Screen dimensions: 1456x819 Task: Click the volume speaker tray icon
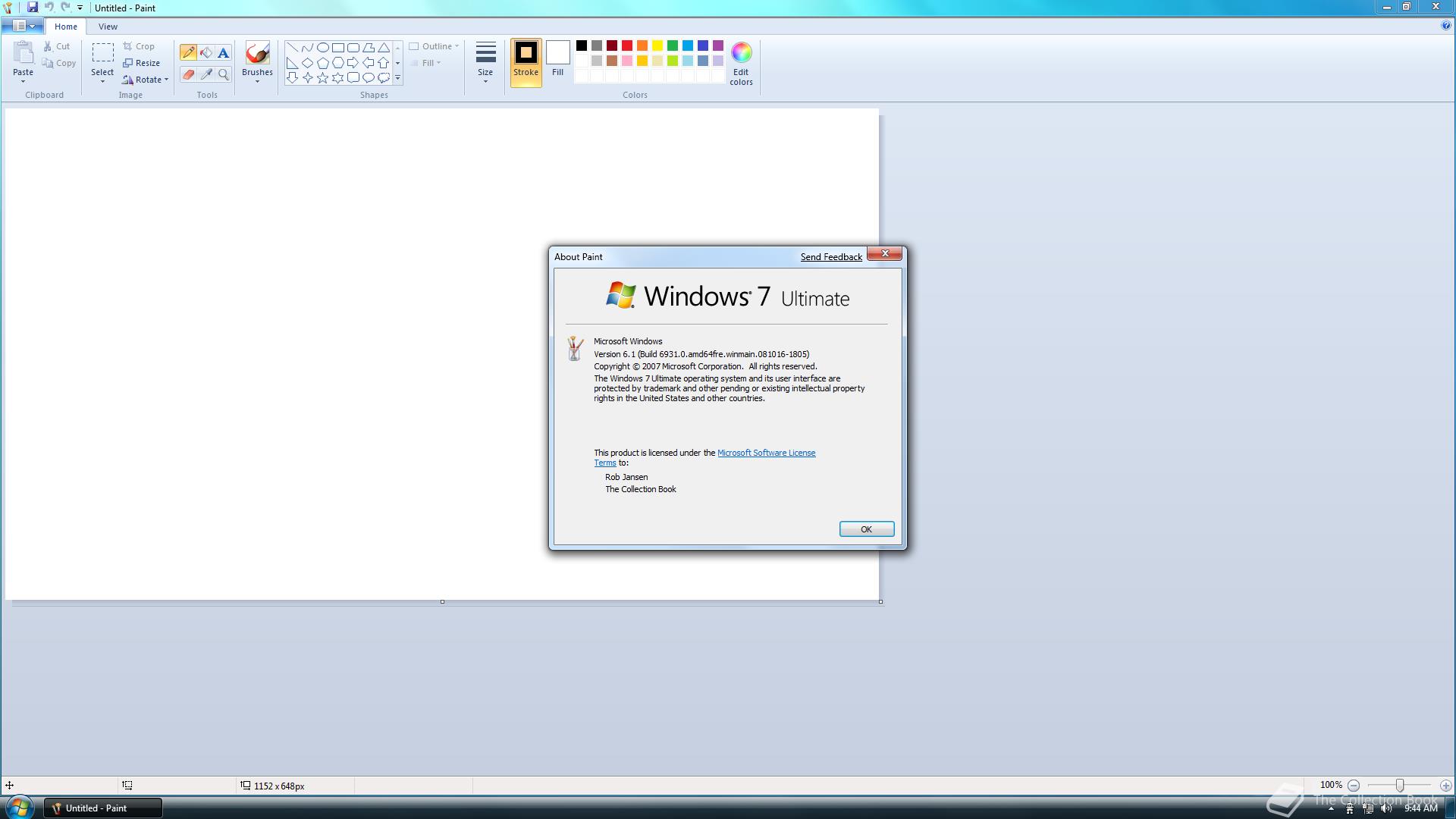click(x=1386, y=808)
